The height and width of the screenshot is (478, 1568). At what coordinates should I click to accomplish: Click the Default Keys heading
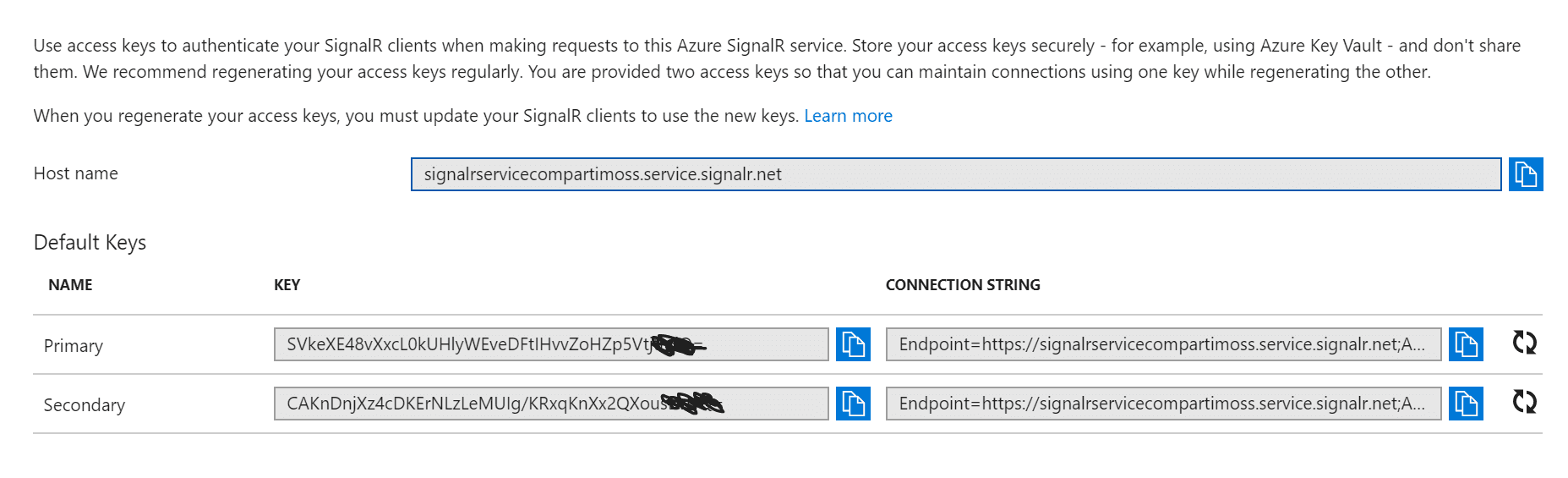[x=90, y=243]
